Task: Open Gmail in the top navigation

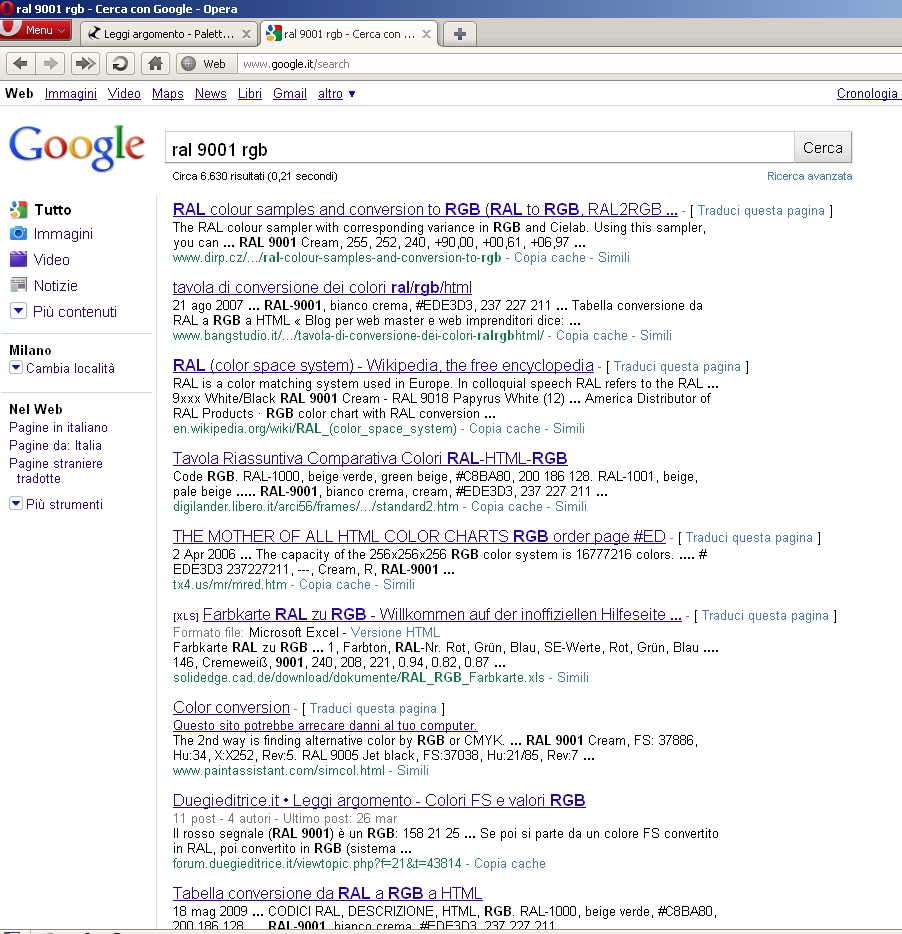Action: click(x=290, y=94)
